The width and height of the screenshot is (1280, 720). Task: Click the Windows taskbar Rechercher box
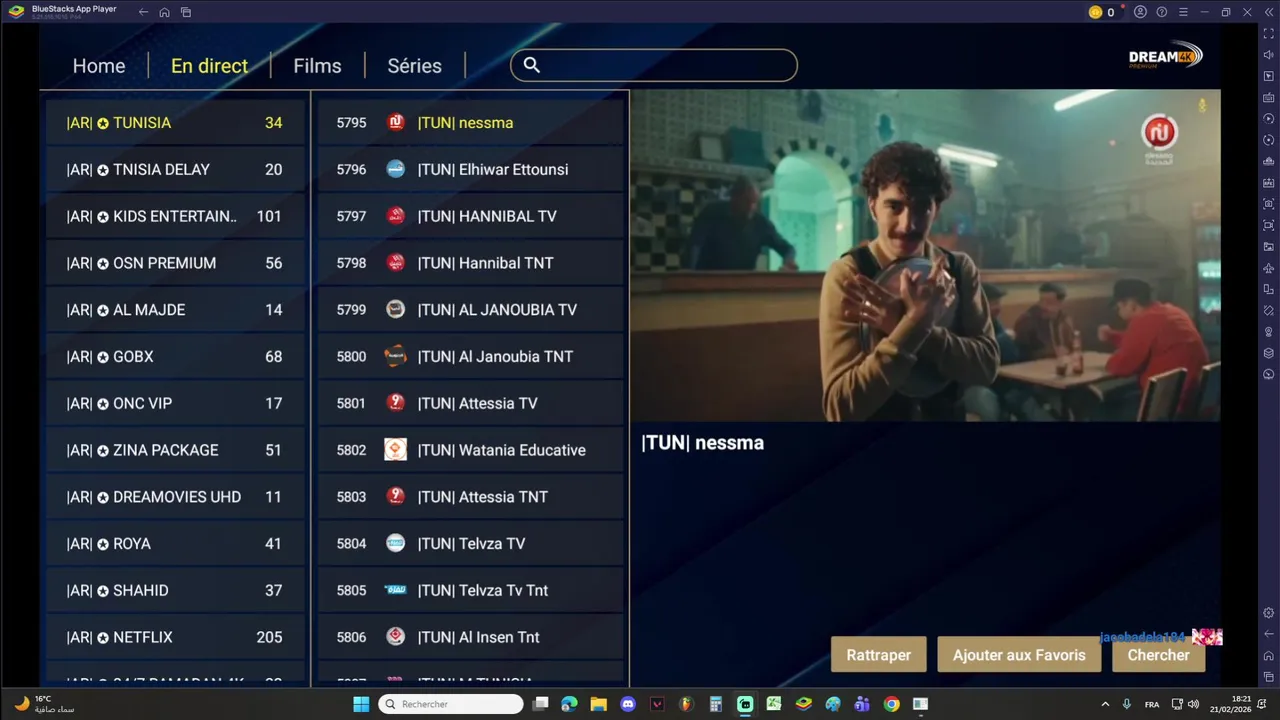(x=451, y=704)
